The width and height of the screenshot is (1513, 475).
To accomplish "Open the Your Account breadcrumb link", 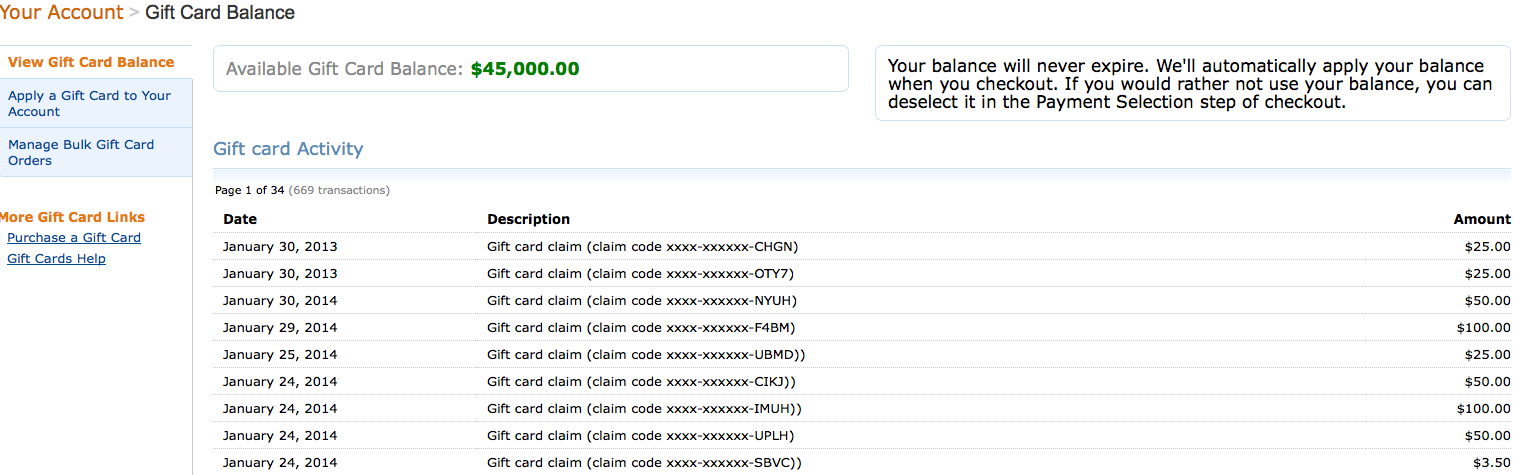I will click(61, 13).
